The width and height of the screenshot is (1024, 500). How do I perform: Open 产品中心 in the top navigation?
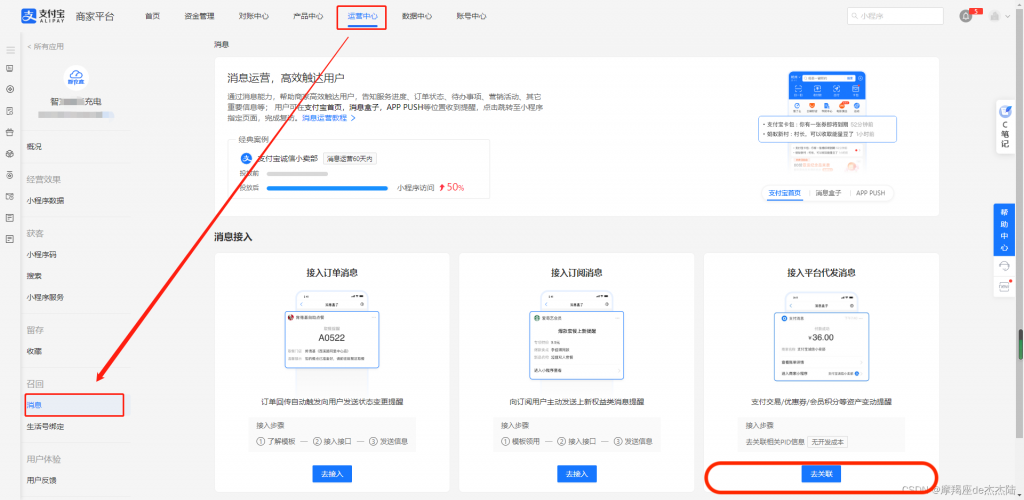[308, 16]
